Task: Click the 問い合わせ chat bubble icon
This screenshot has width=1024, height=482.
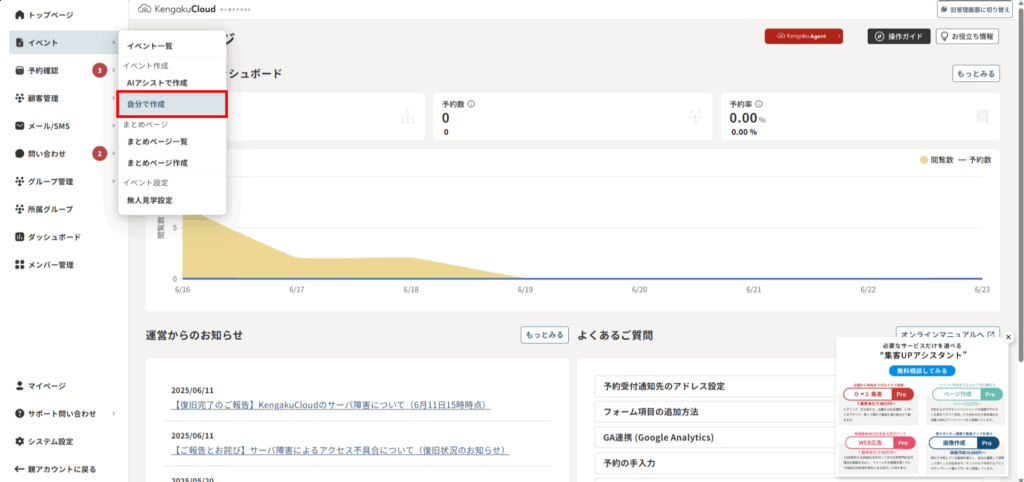Action: coord(20,154)
